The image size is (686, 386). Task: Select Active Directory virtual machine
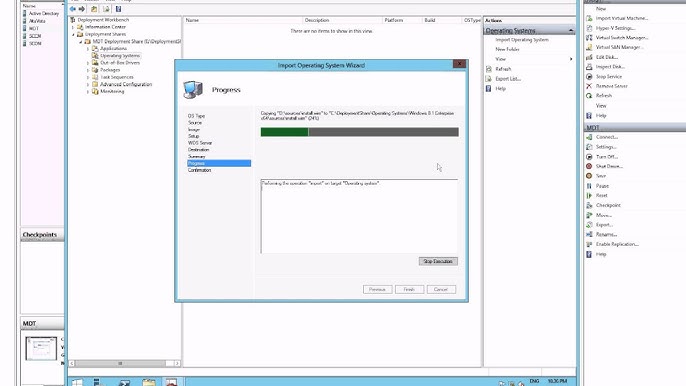tap(43, 14)
